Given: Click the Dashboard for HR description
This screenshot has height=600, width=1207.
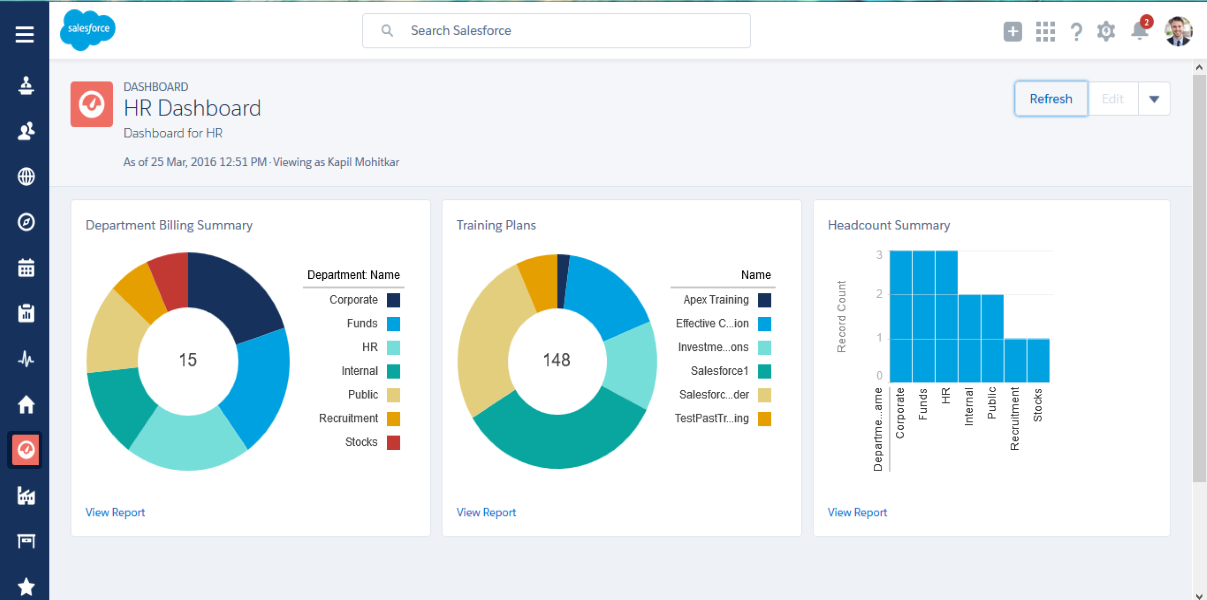Looking at the screenshot, I should point(173,133).
